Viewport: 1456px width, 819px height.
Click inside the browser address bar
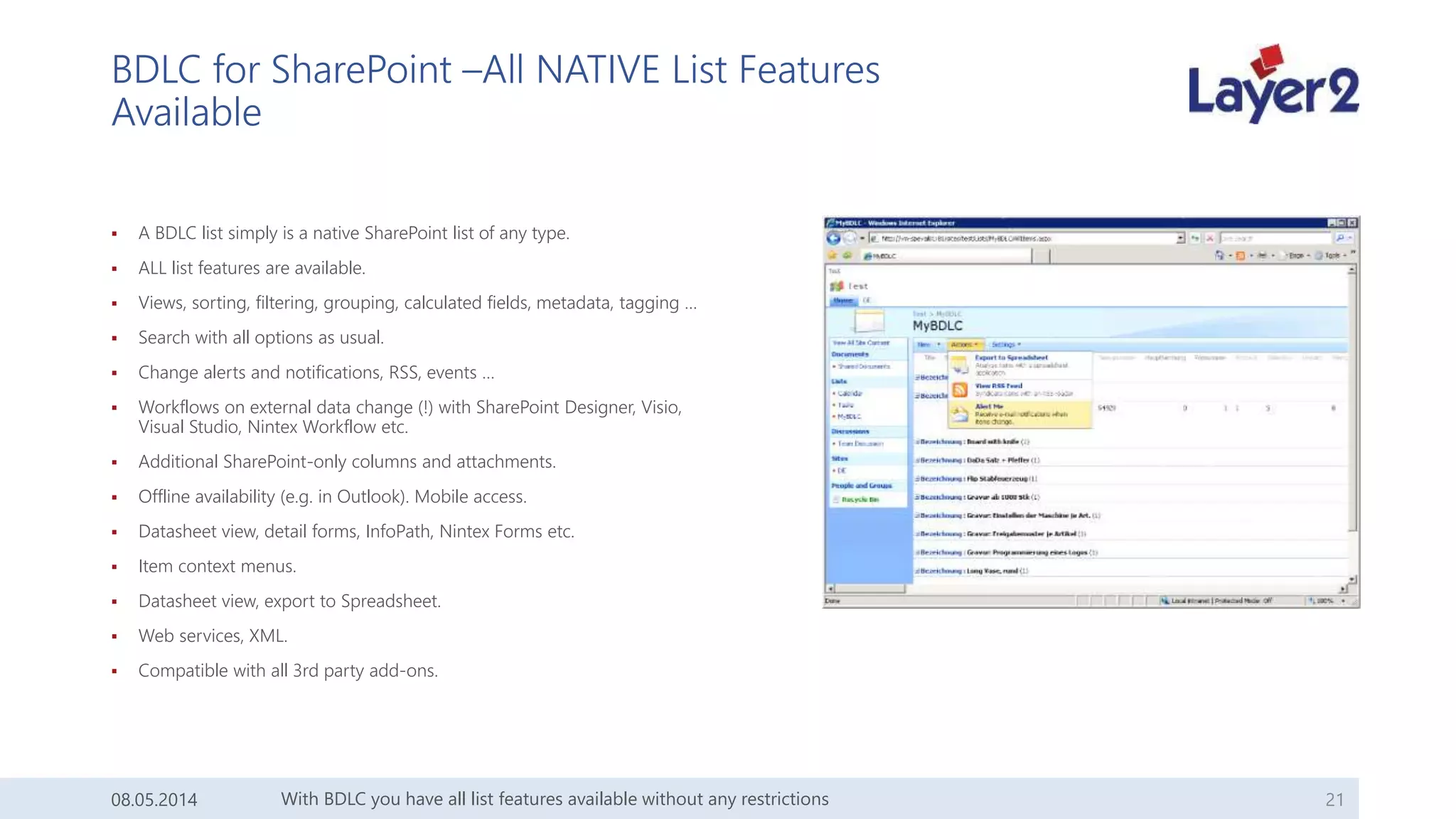(x=1022, y=238)
